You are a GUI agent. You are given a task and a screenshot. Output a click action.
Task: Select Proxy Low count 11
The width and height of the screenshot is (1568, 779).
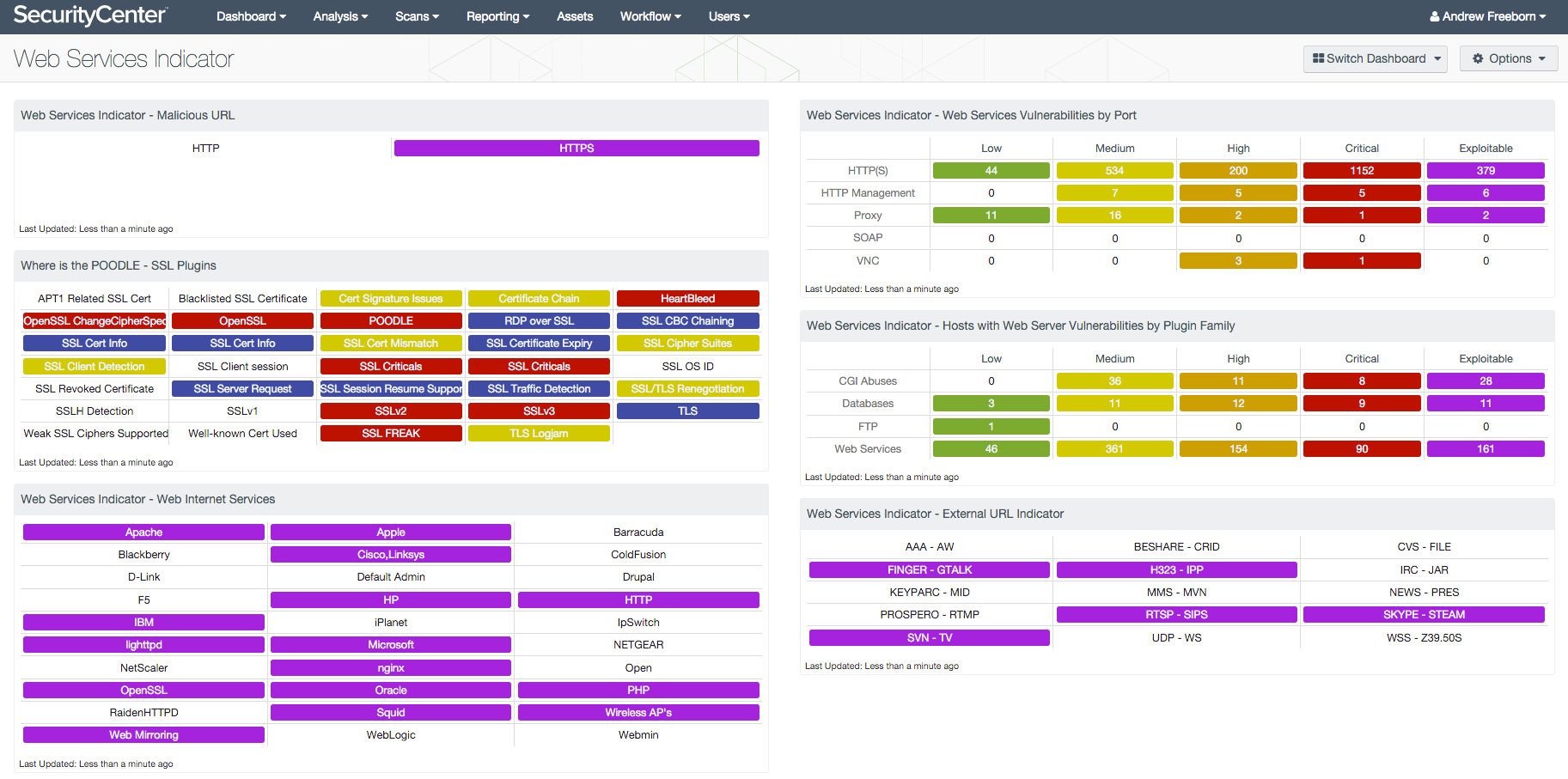991,216
